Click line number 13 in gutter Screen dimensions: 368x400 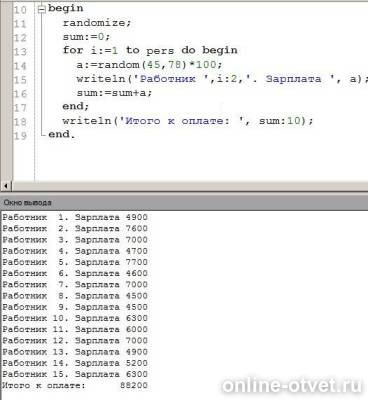20,52
